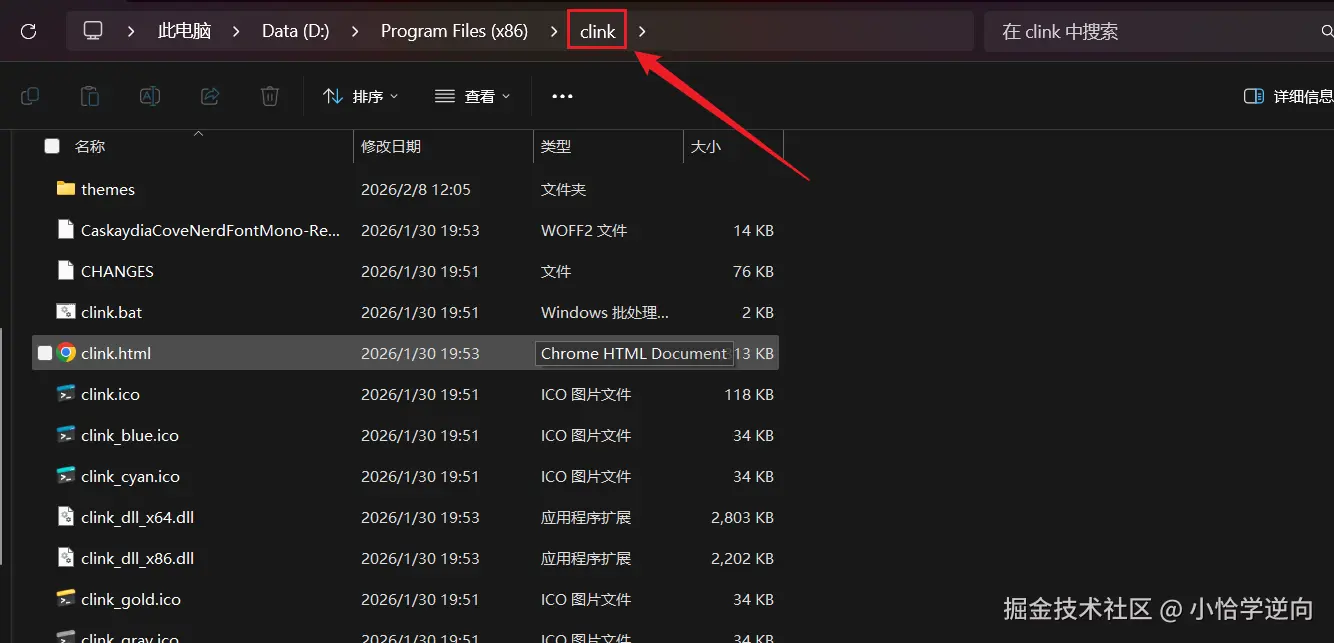Select the clink.html file name
The width and height of the screenshot is (1334, 643).
tap(116, 353)
